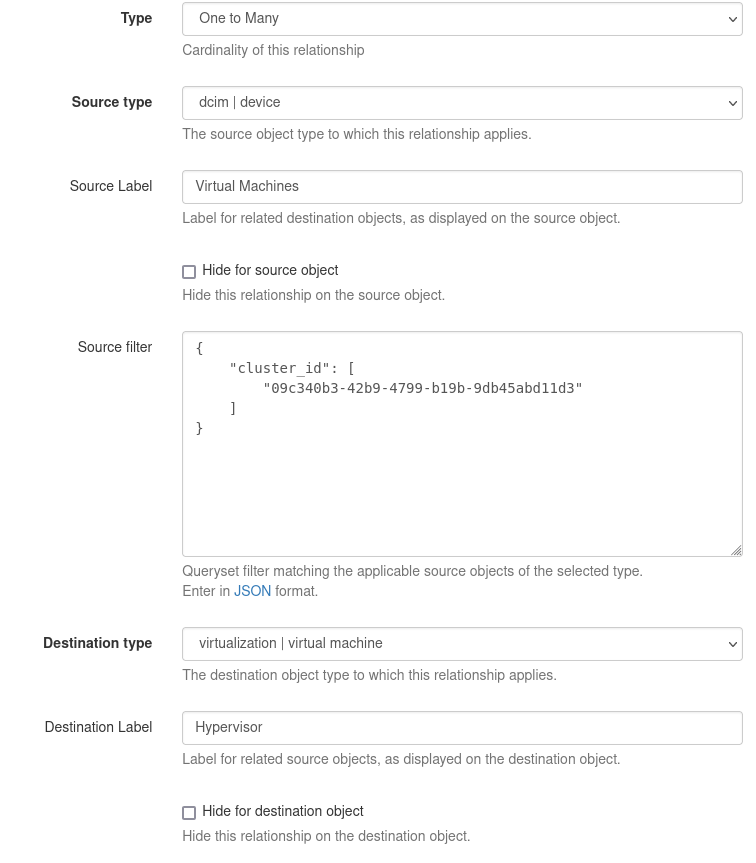Click the Destination Label field containing "Hypervisor"

point(460,727)
